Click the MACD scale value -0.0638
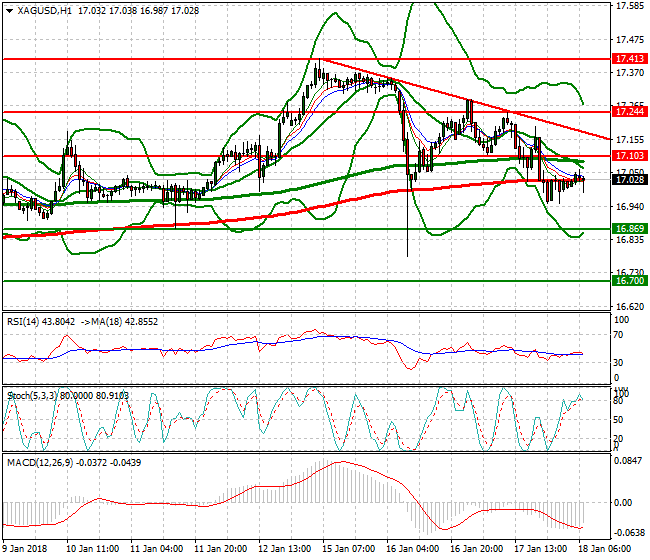 [x=630, y=533]
